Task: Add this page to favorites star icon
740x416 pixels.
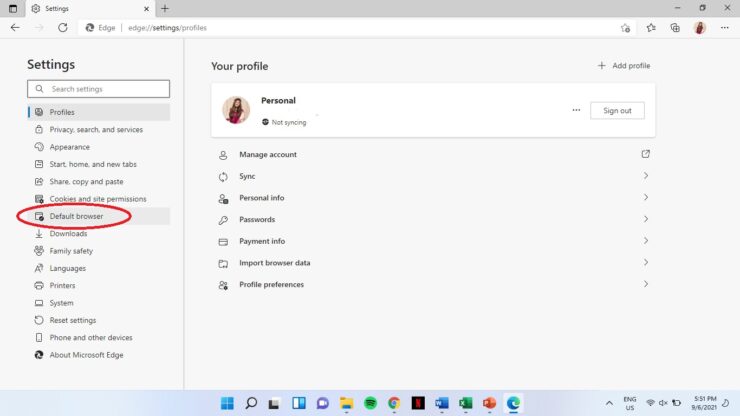Action: tap(625, 28)
